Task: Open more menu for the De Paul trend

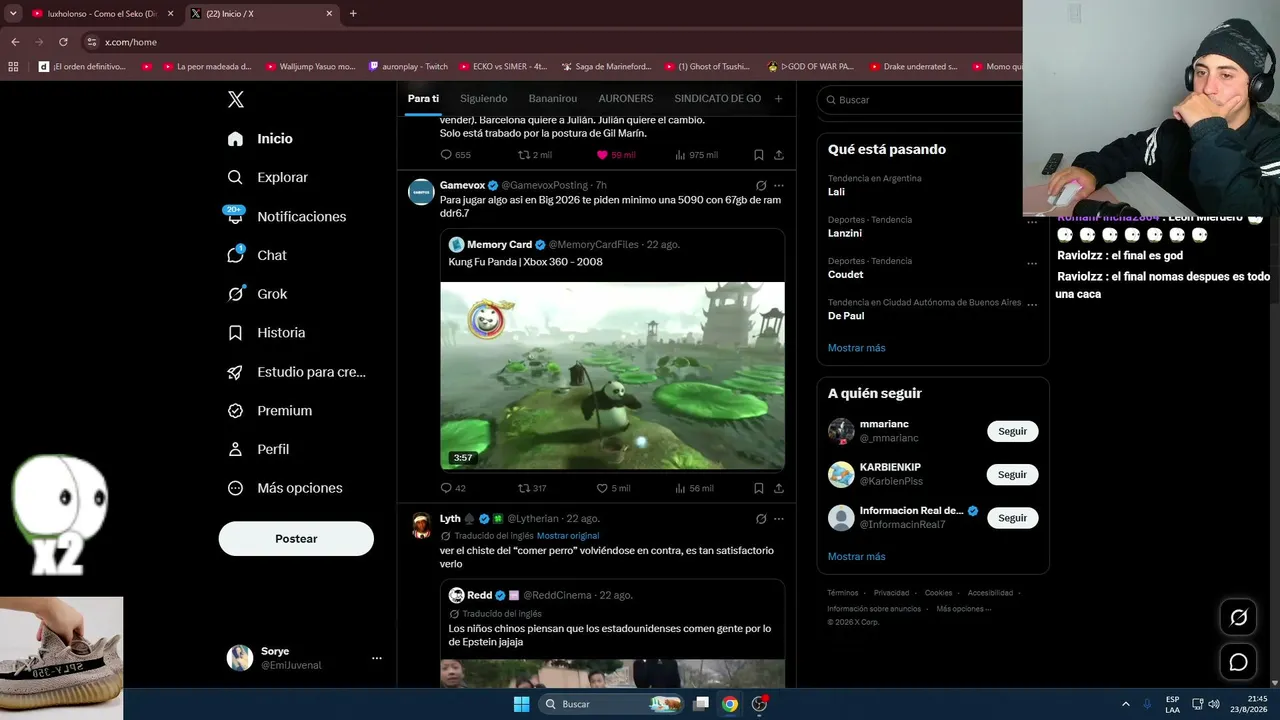Action: [1032, 305]
